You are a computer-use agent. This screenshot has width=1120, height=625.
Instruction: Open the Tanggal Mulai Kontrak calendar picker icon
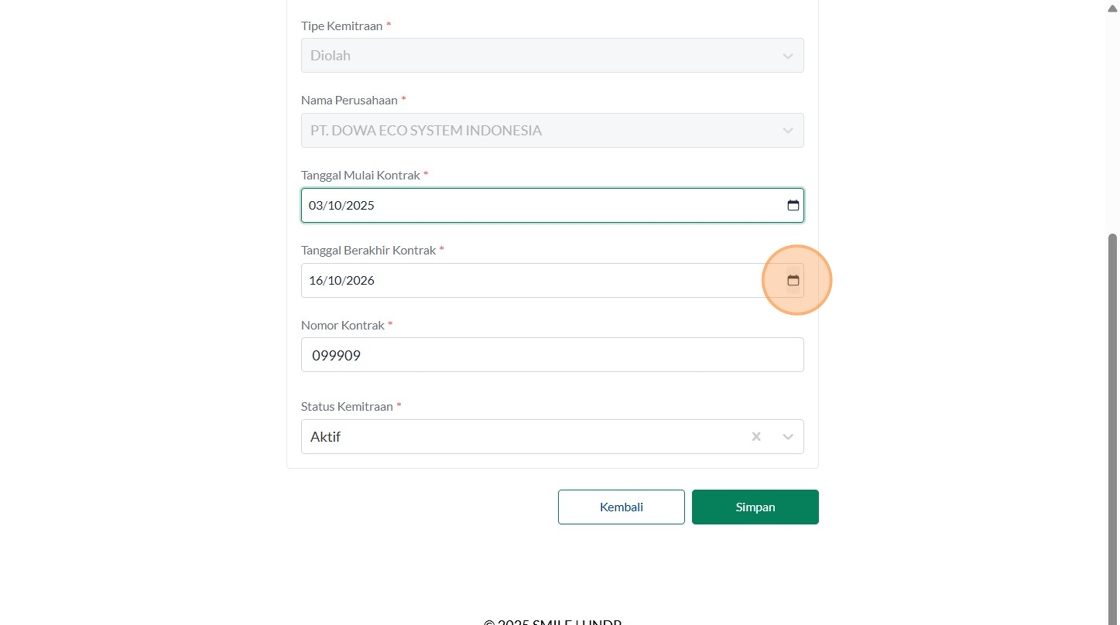(x=793, y=205)
